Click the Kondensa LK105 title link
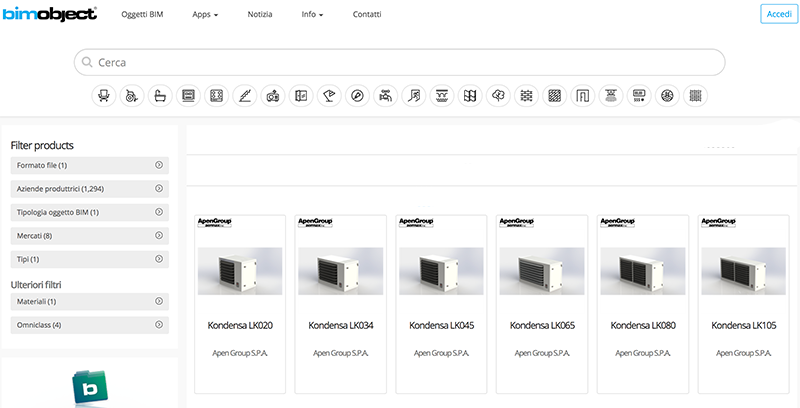This screenshot has height=408, width=800. (744, 325)
